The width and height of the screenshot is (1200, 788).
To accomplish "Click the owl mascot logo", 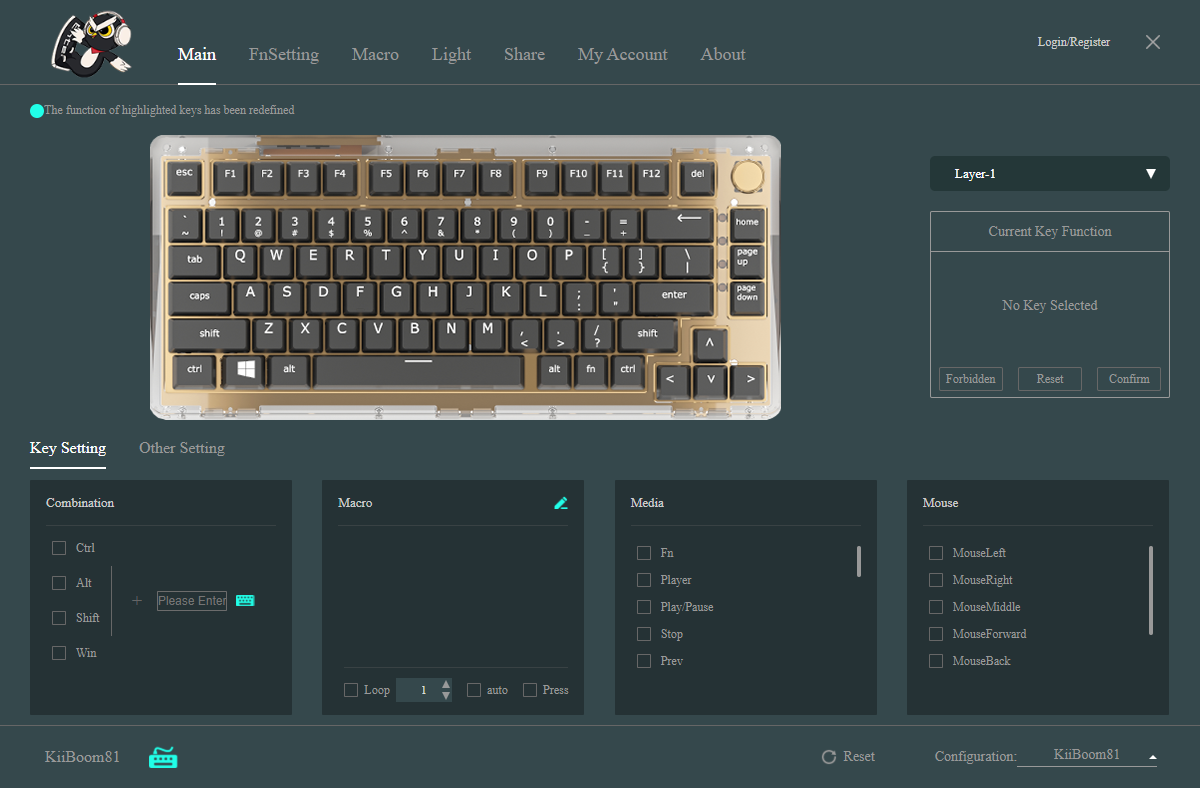I will (91, 43).
